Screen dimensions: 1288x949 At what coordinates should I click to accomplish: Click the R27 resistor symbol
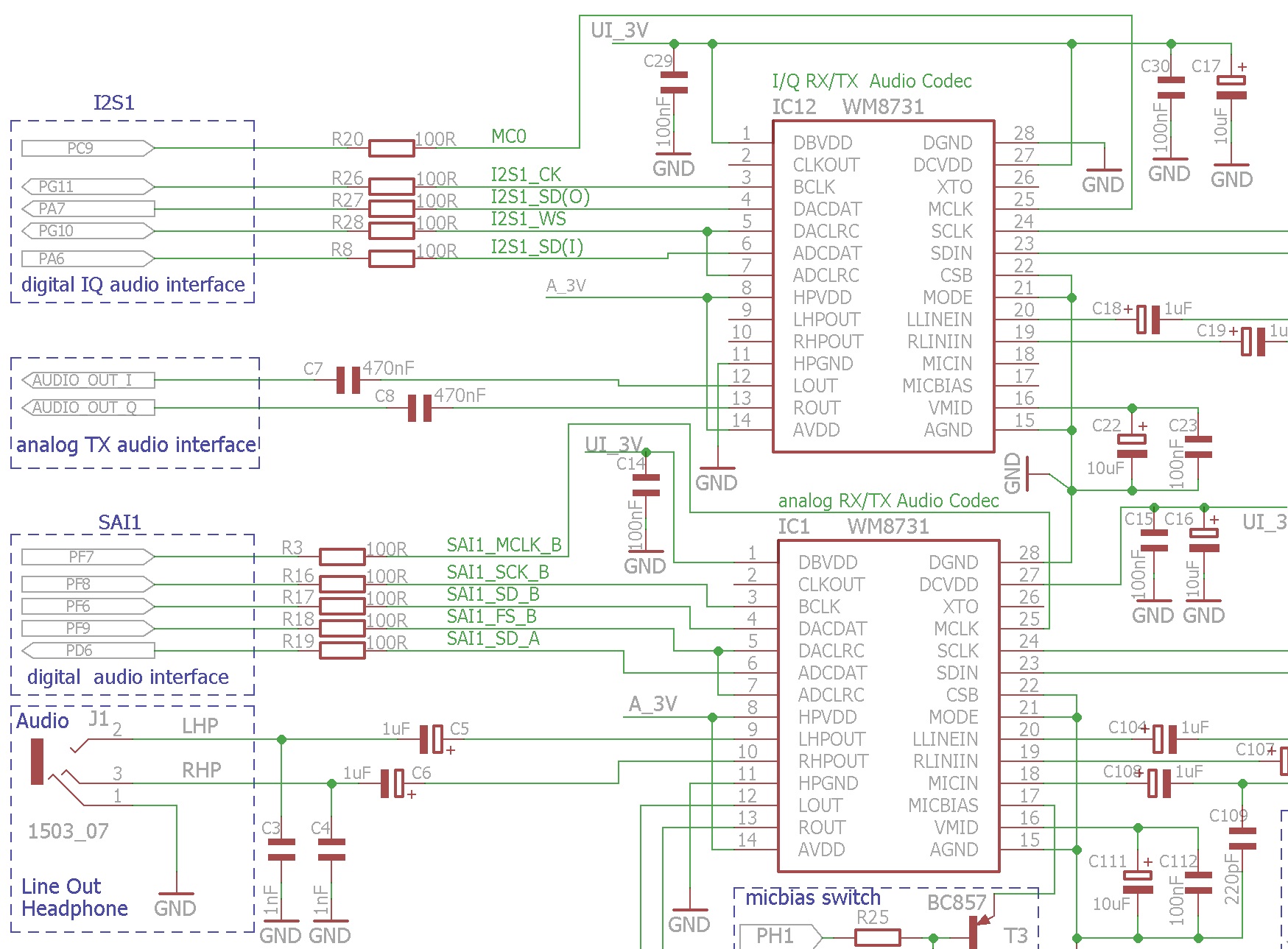coord(391,208)
